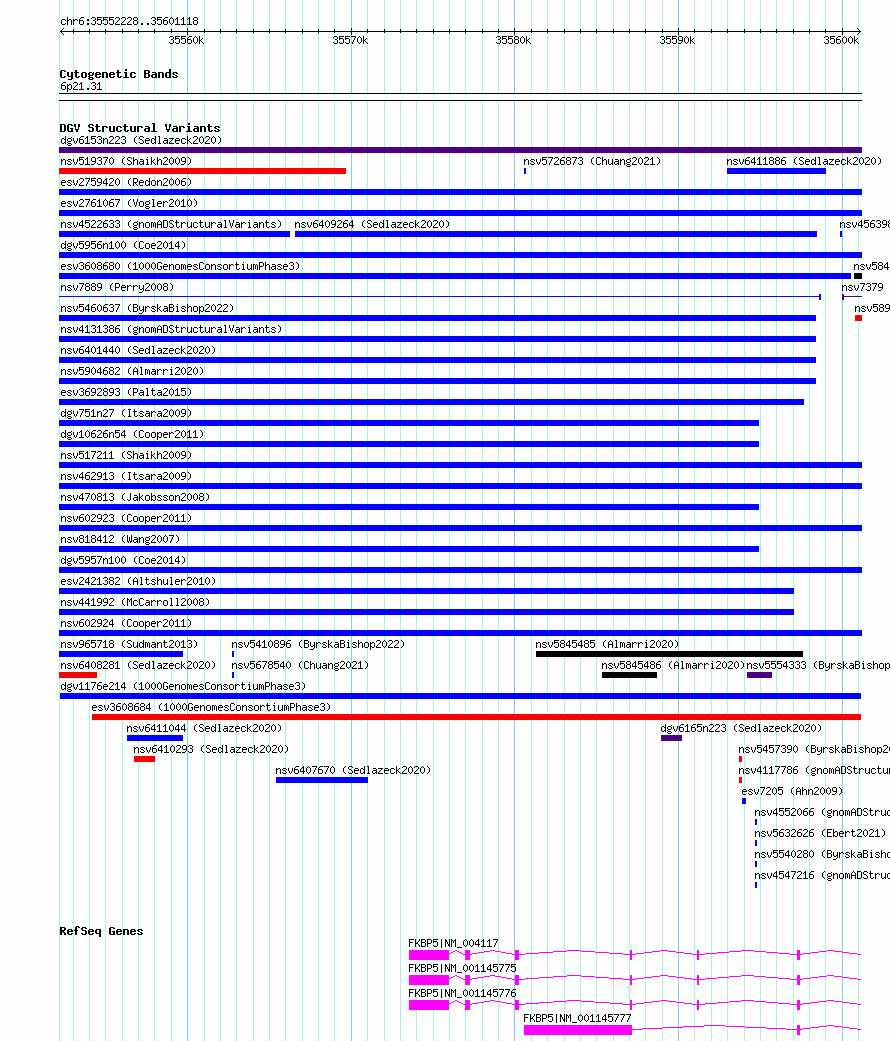Viewport: 890px width, 1041px height.
Task: Click nsv5410896 (ByrskaBishop2022) label
Action: [318, 645]
